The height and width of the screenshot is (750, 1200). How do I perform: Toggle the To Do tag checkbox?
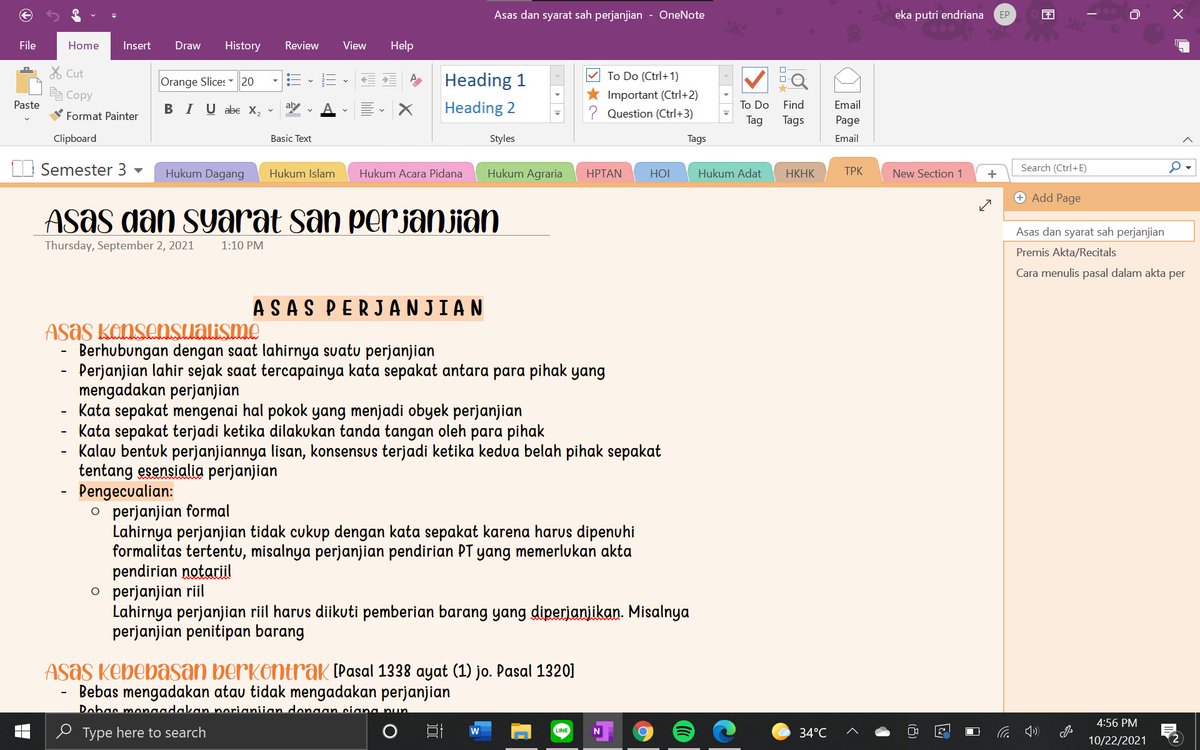593,76
